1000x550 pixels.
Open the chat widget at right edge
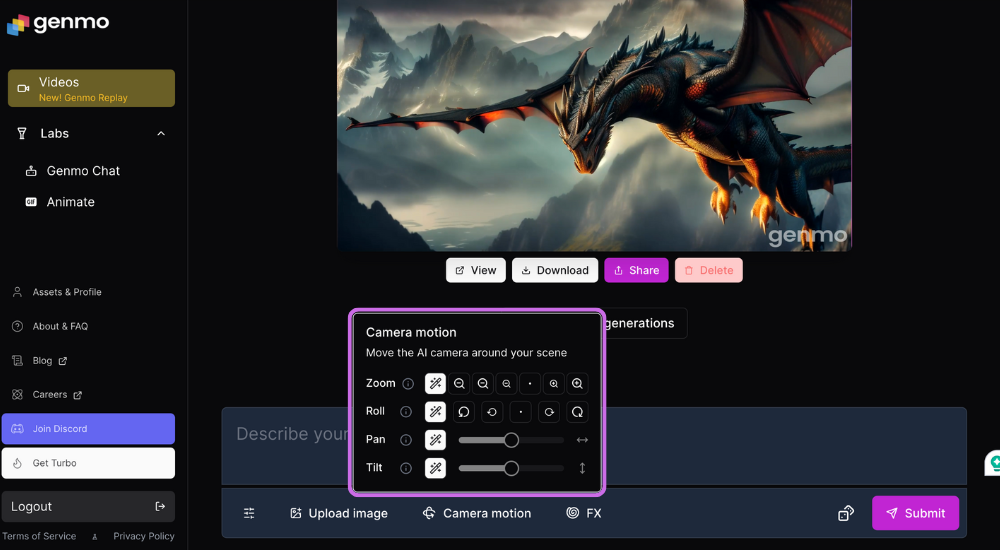coord(992,463)
